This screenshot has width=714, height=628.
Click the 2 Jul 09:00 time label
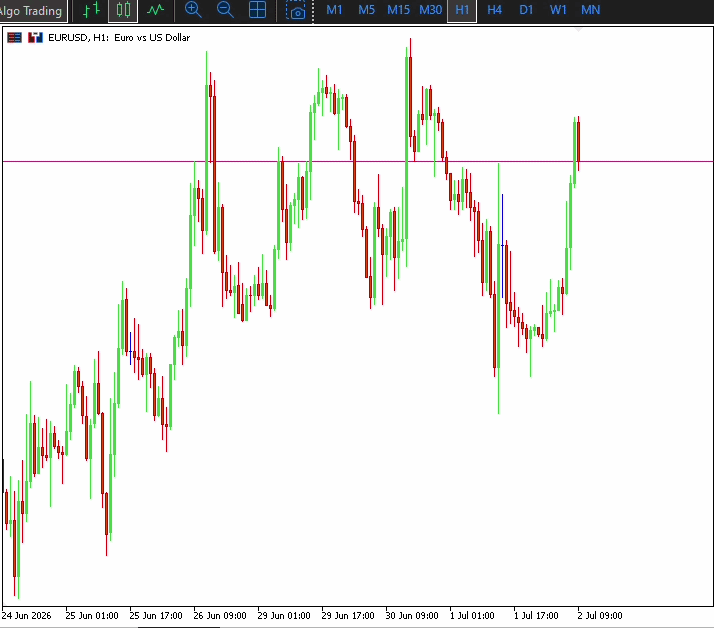point(600,616)
